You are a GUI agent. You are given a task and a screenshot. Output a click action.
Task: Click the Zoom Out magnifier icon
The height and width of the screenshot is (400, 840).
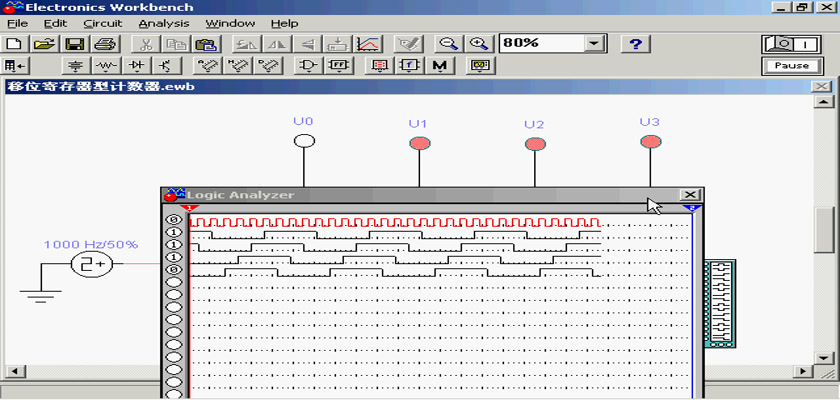(450, 44)
